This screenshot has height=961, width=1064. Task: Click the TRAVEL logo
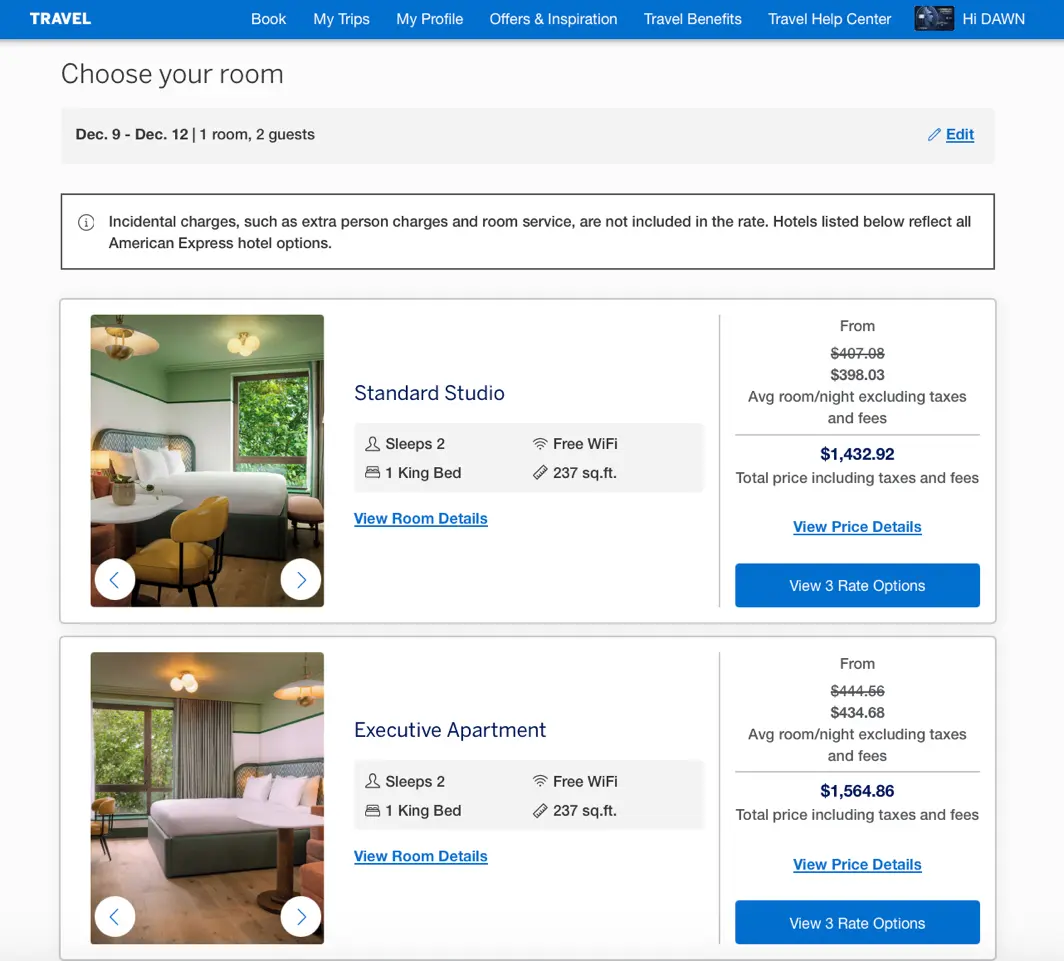coord(60,19)
